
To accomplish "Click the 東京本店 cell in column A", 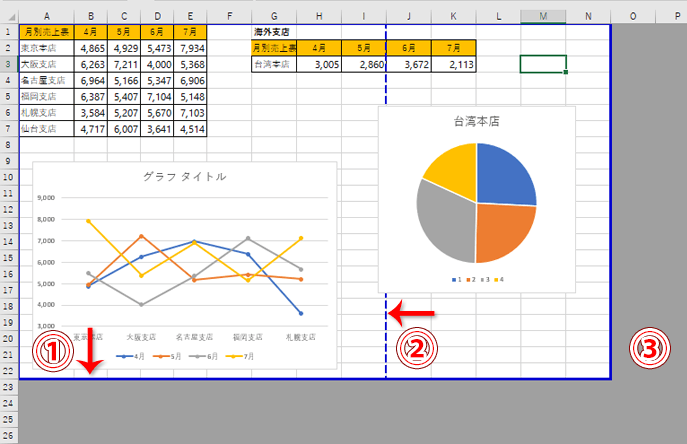I will (x=46, y=48).
